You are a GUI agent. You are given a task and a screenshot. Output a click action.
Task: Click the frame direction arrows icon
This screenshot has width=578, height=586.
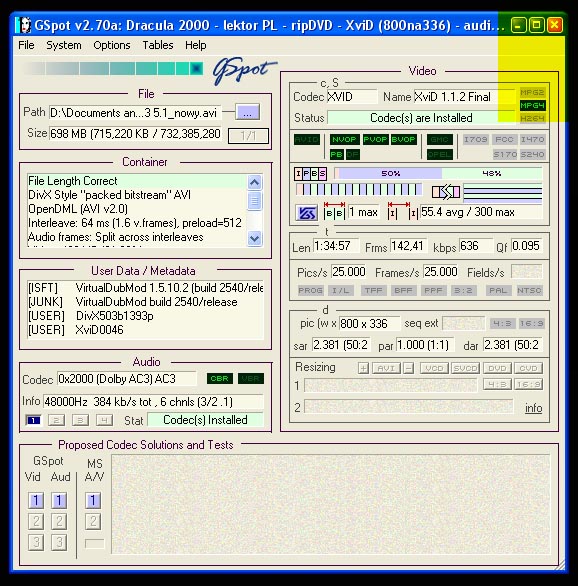tap(446, 192)
